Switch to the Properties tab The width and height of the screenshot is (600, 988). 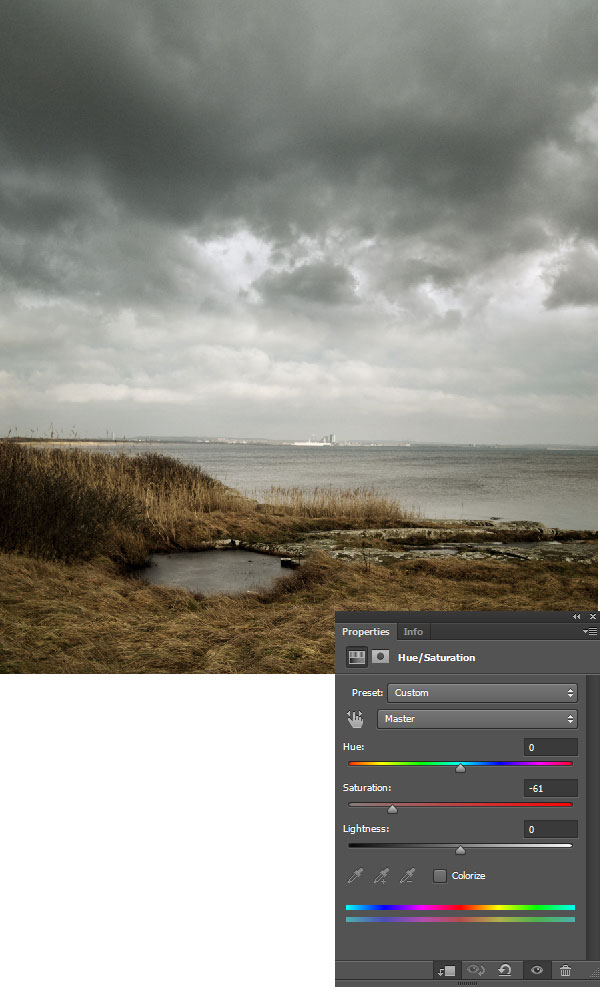(366, 631)
